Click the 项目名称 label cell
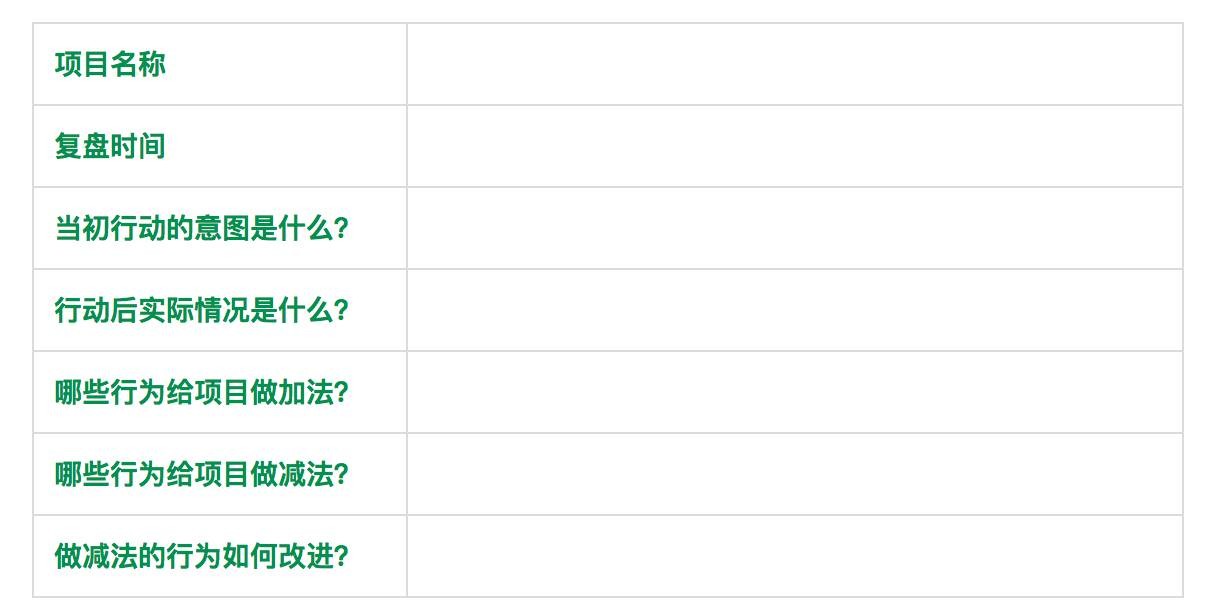Image resolution: width=1210 pixels, height=616 pixels. (220, 64)
